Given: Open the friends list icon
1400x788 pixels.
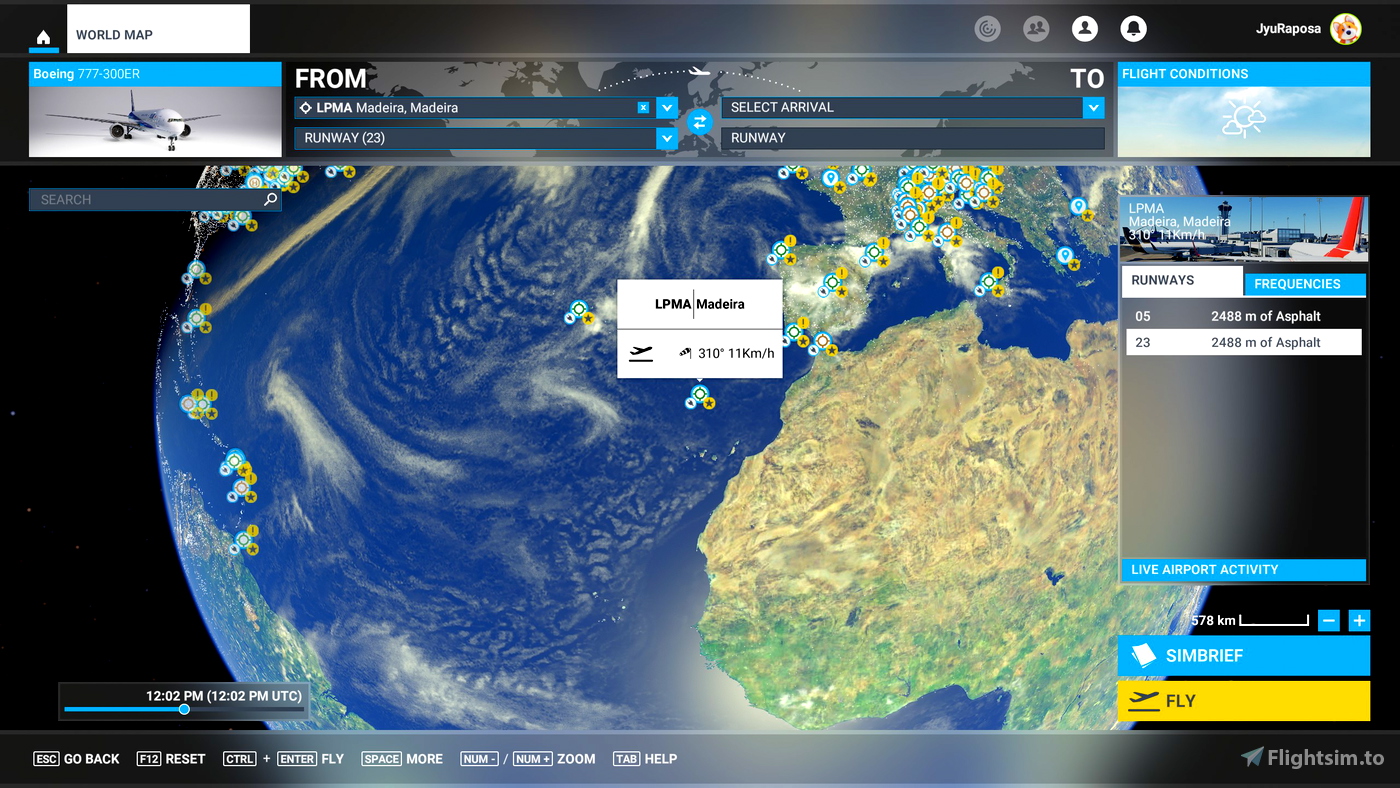Looking at the screenshot, I should [x=1036, y=28].
